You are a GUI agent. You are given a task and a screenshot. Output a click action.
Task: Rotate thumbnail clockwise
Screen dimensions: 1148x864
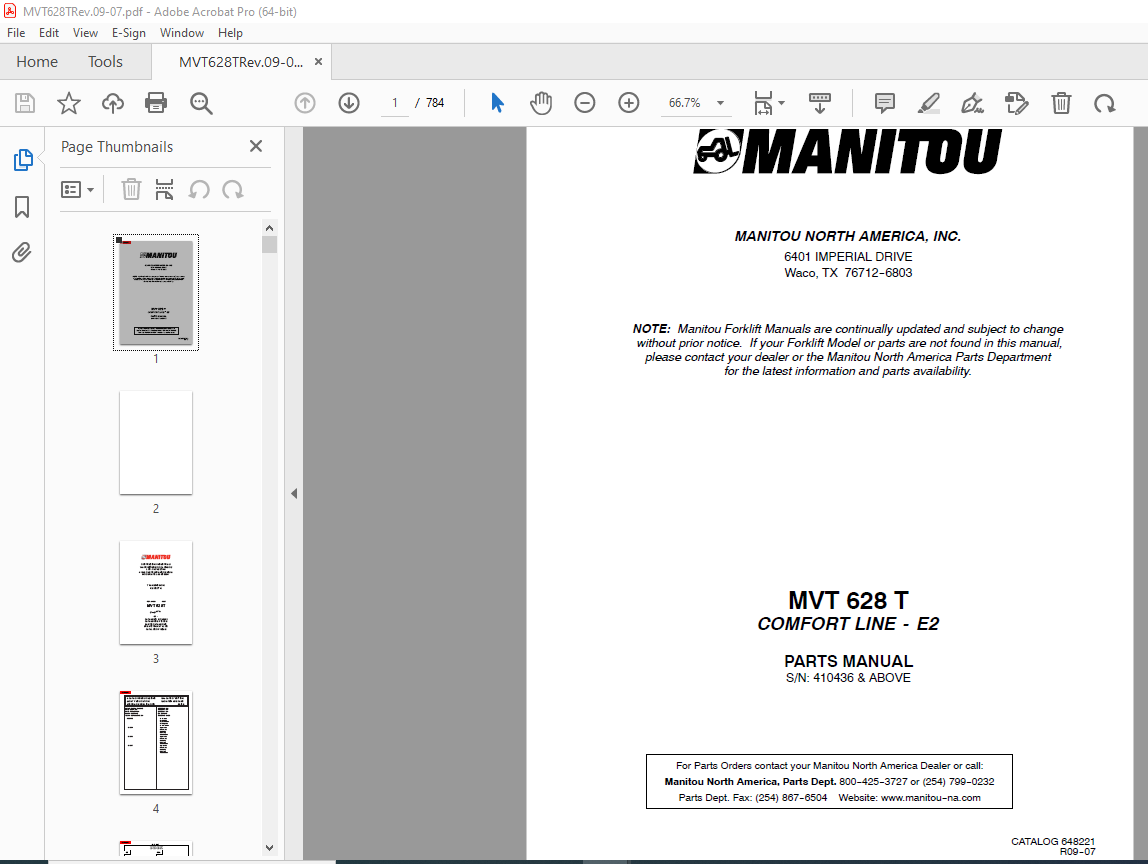(x=233, y=190)
